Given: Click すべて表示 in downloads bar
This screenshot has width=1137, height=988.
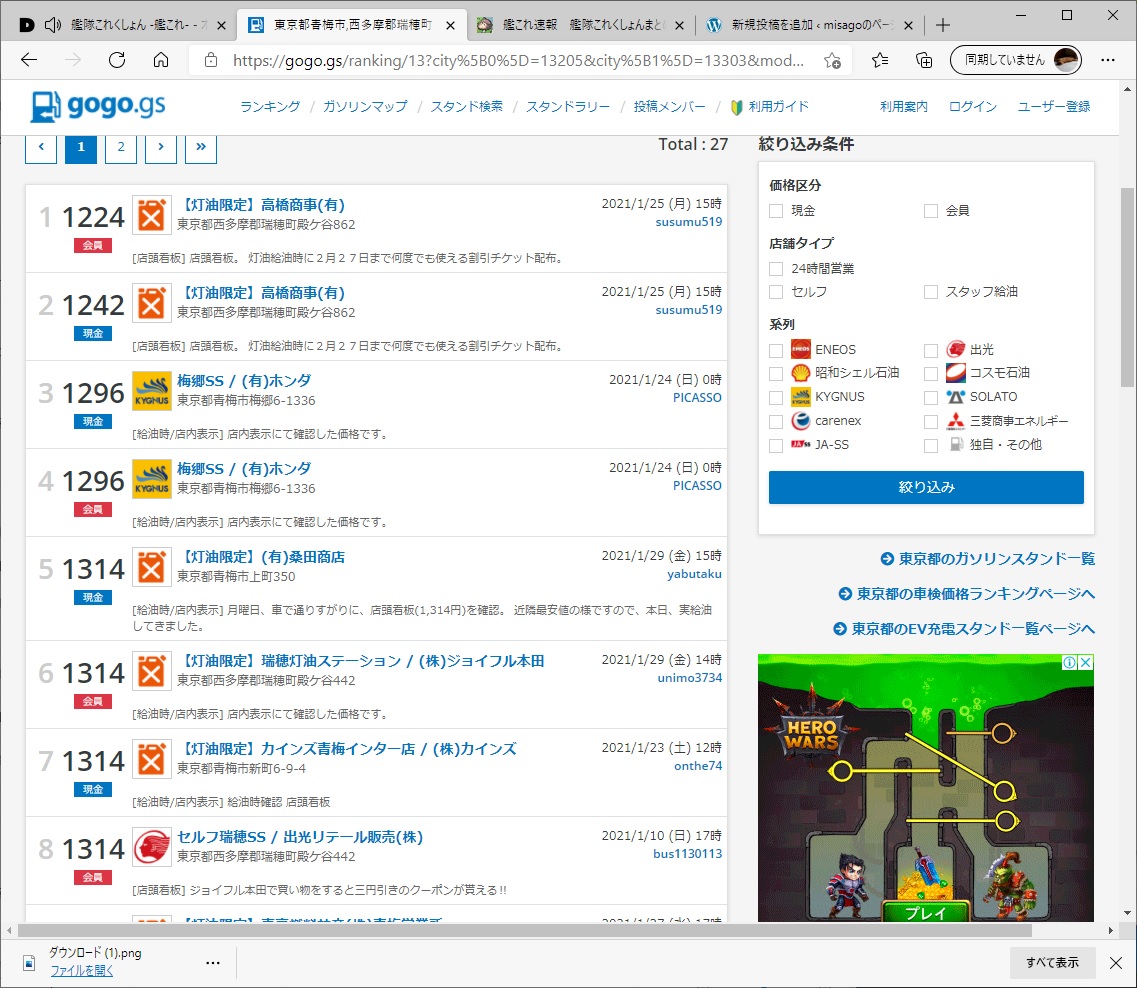Looking at the screenshot, I should [x=1052, y=963].
